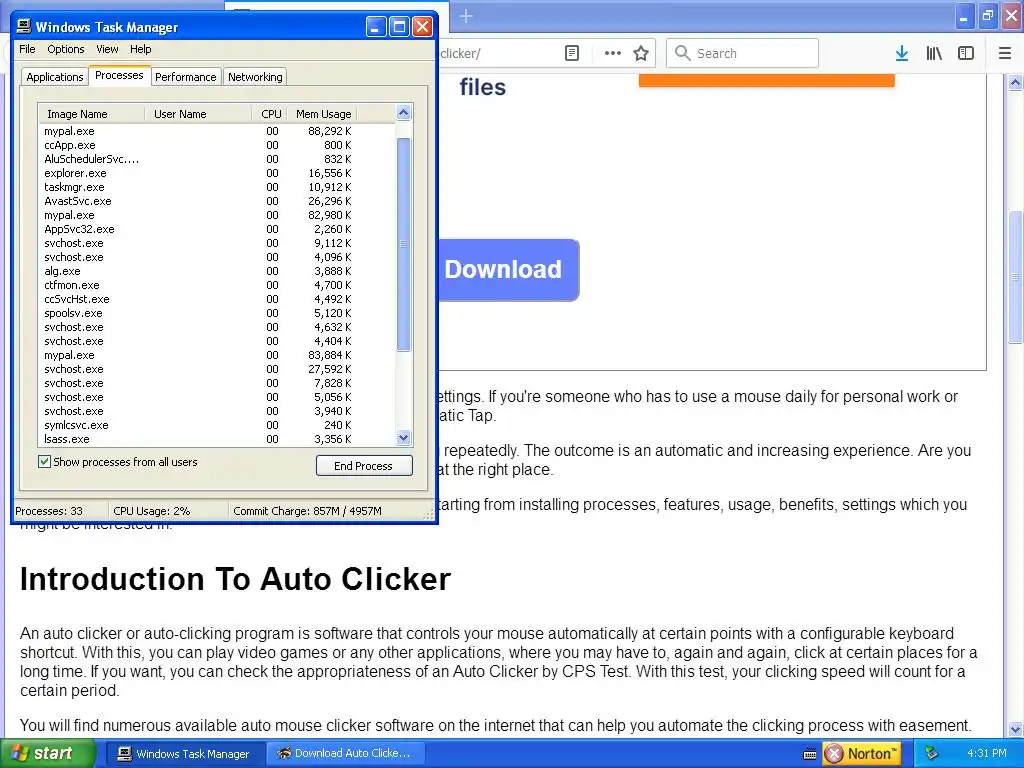Click the process list scrollbar thumb
This screenshot has width=1024, height=768.
tap(404, 244)
